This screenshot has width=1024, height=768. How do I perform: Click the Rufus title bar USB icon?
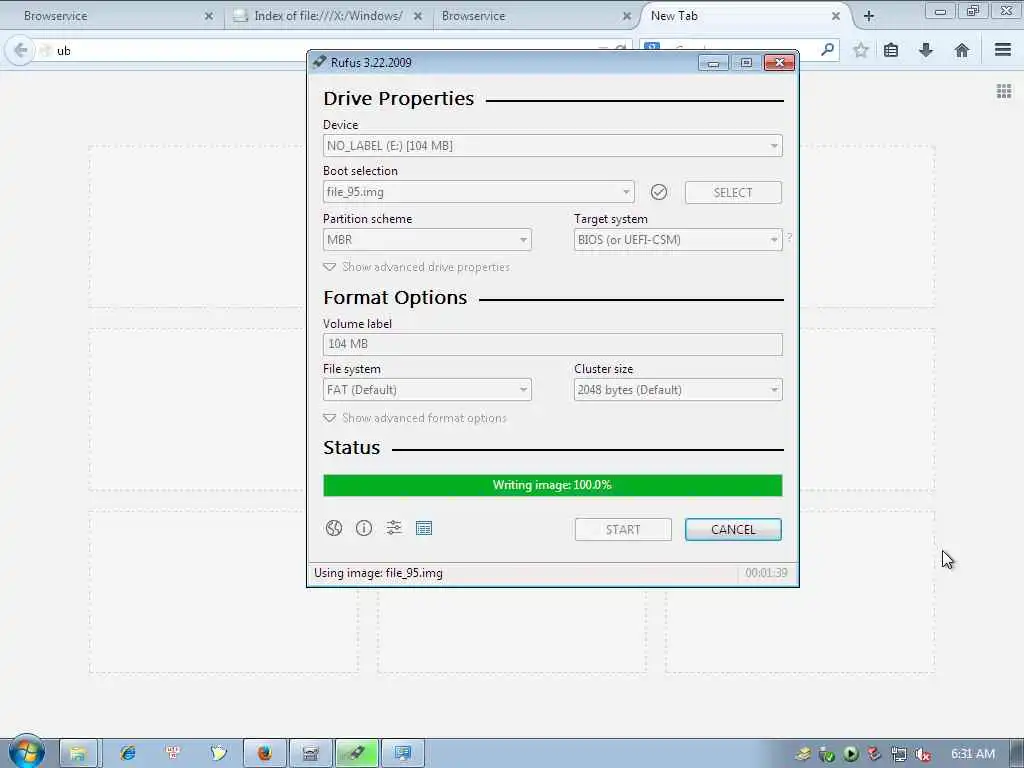(x=319, y=62)
